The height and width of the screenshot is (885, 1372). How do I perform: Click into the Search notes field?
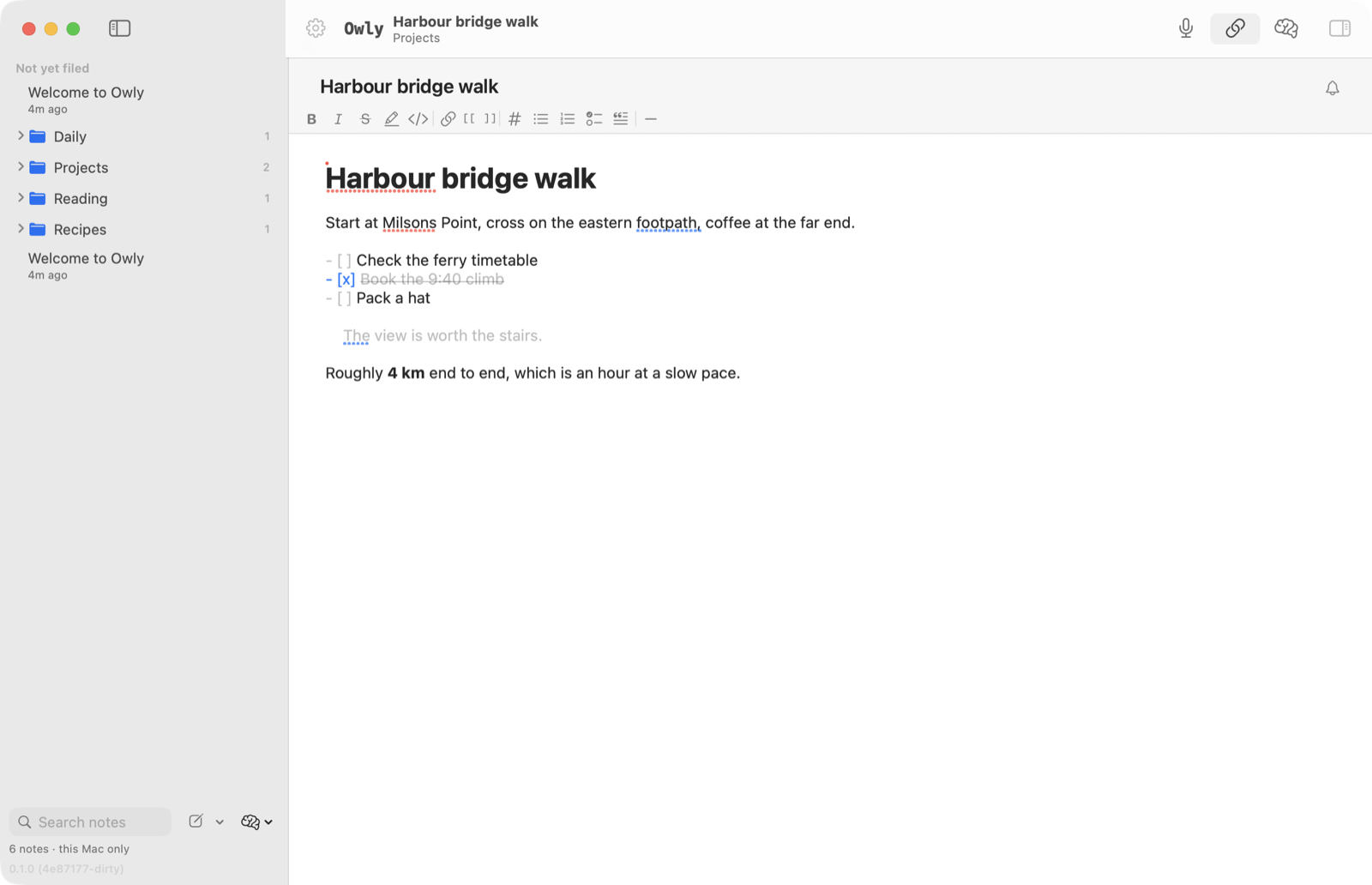[x=90, y=822]
